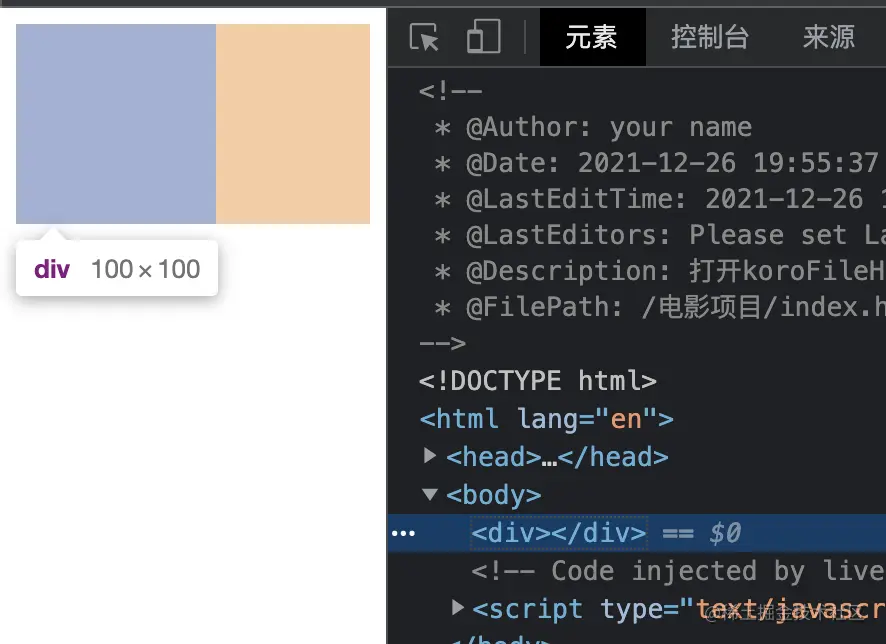Select the @LastEditors comment line

(x=660, y=235)
